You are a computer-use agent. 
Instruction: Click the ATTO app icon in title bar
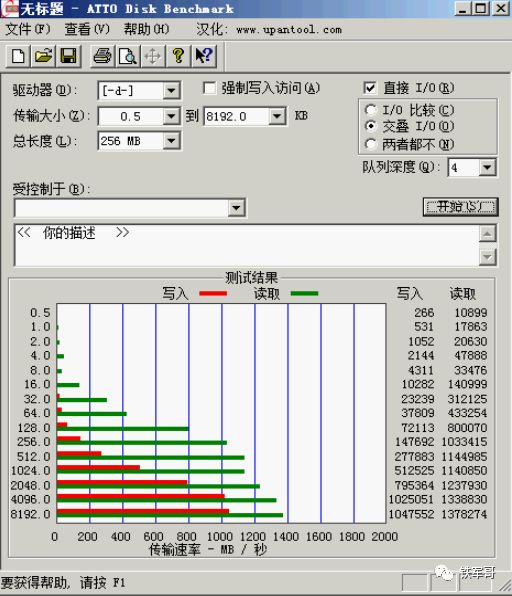pyautogui.click(x=9, y=8)
